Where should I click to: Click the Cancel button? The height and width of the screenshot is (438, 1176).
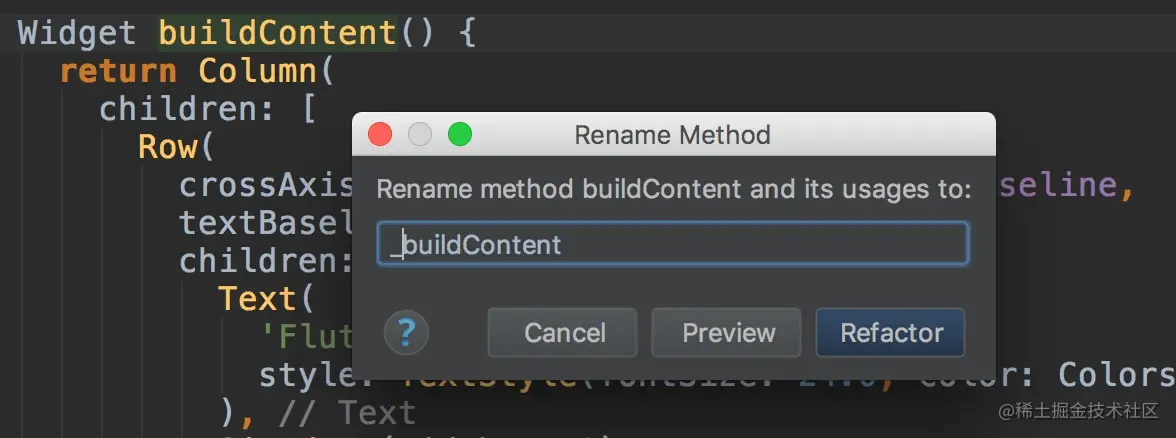coord(562,333)
